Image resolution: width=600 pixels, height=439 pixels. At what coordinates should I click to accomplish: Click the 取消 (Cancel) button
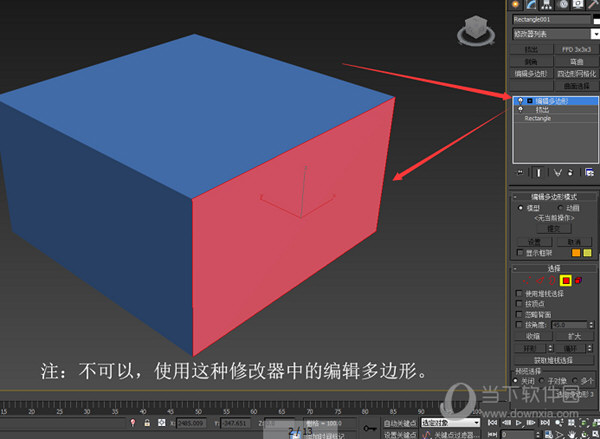click(x=574, y=242)
